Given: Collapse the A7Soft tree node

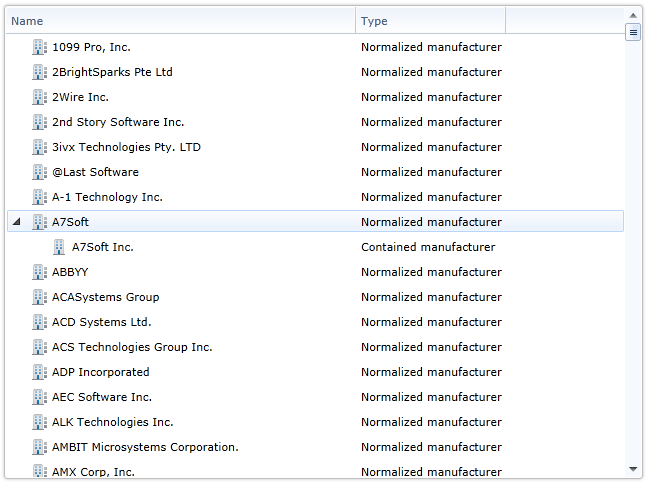Looking at the screenshot, I should [16, 222].
